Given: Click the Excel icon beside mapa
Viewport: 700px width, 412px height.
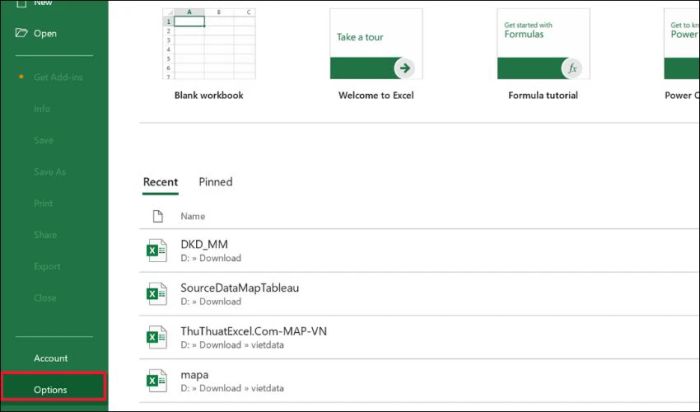Looking at the screenshot, I should point(157,380).
